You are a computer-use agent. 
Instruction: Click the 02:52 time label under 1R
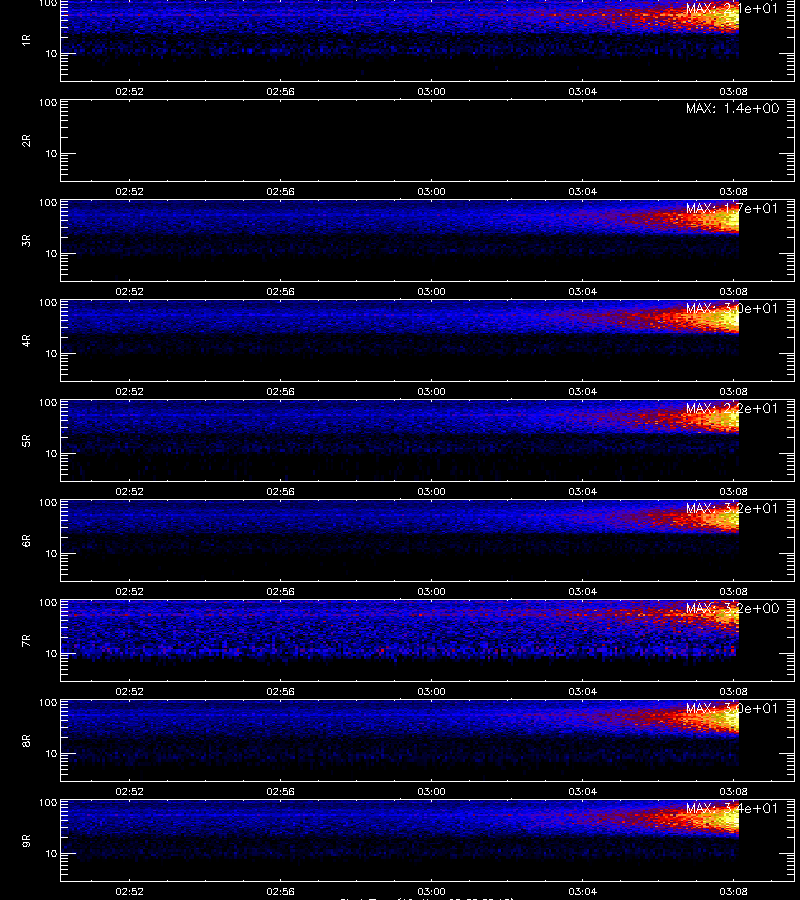[x=129, y=91]
